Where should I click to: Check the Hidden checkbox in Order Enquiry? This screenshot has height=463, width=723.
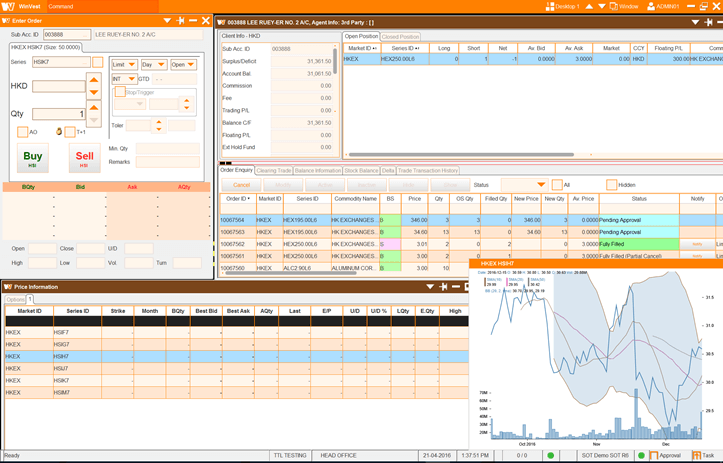click(611, 185)
